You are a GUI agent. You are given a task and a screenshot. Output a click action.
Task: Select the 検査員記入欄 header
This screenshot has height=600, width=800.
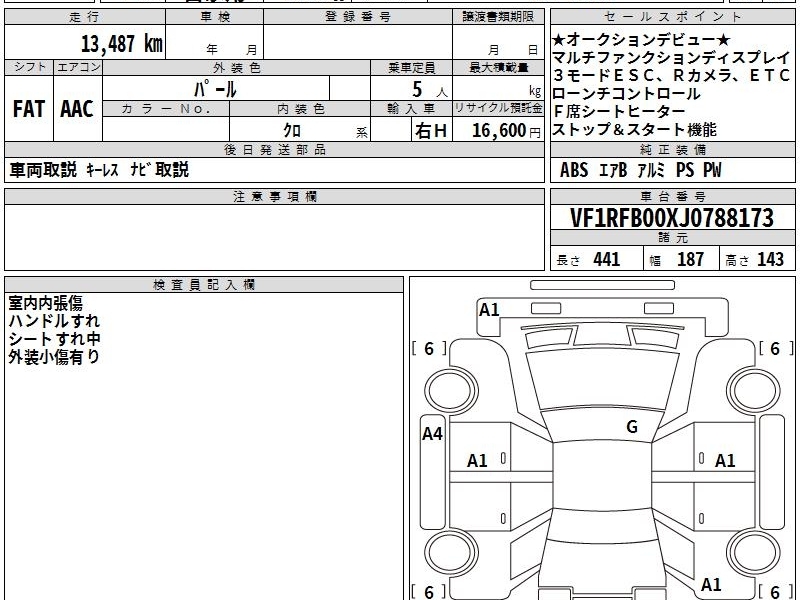[x=204, y=285]
